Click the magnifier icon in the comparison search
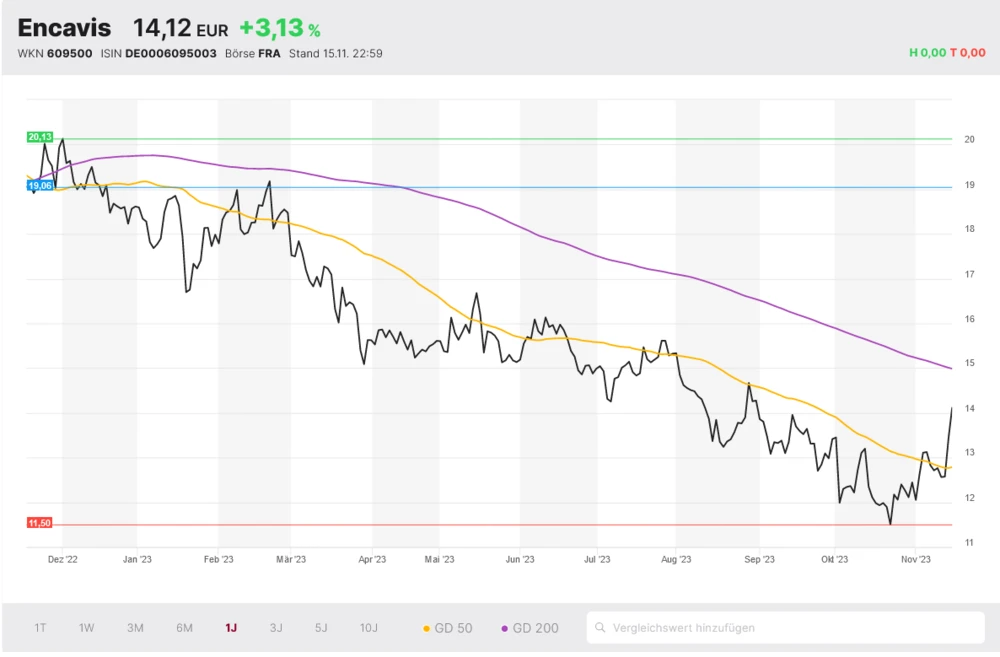Viewport: 1000px width, 657px height. click(600, 628)
